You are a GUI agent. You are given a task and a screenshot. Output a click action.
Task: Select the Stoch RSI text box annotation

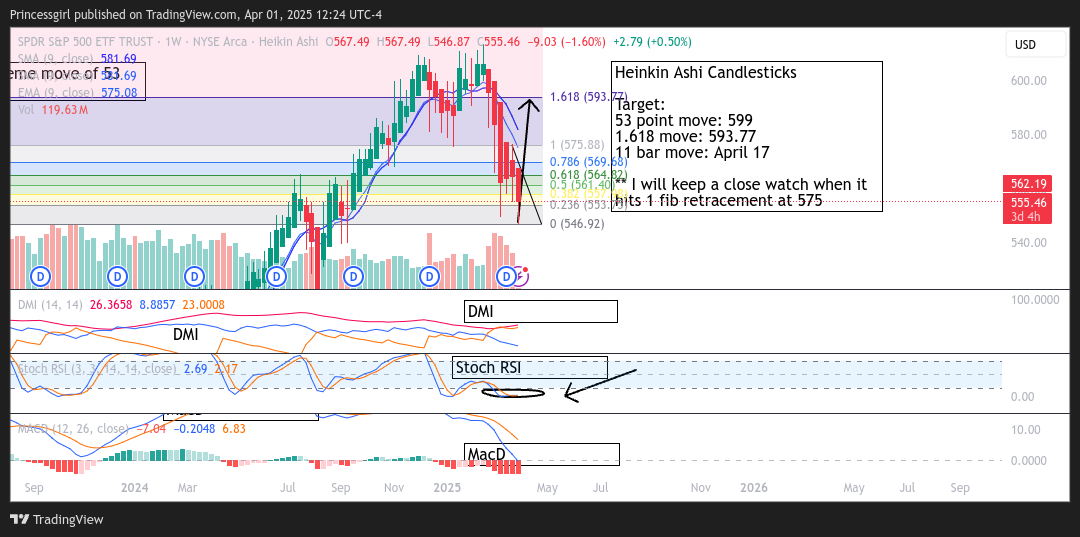point(529,367)
